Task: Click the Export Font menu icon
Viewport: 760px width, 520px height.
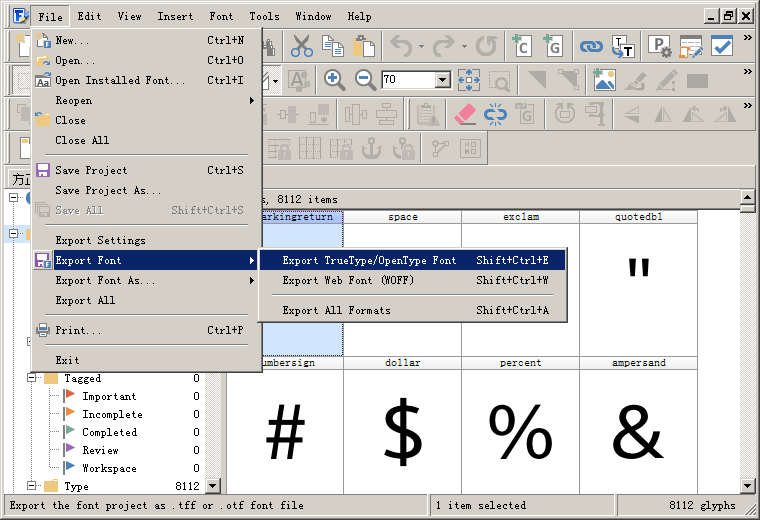Action: 43,261
